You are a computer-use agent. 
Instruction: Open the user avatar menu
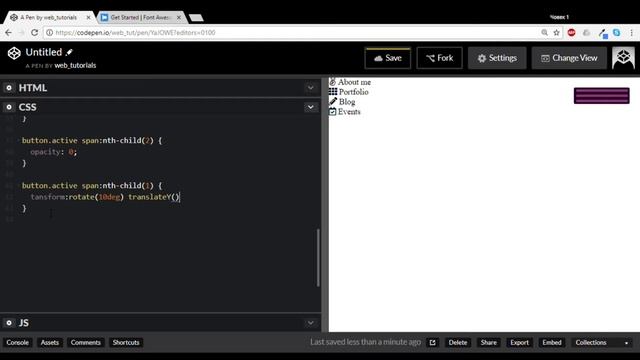click(623, 58)
